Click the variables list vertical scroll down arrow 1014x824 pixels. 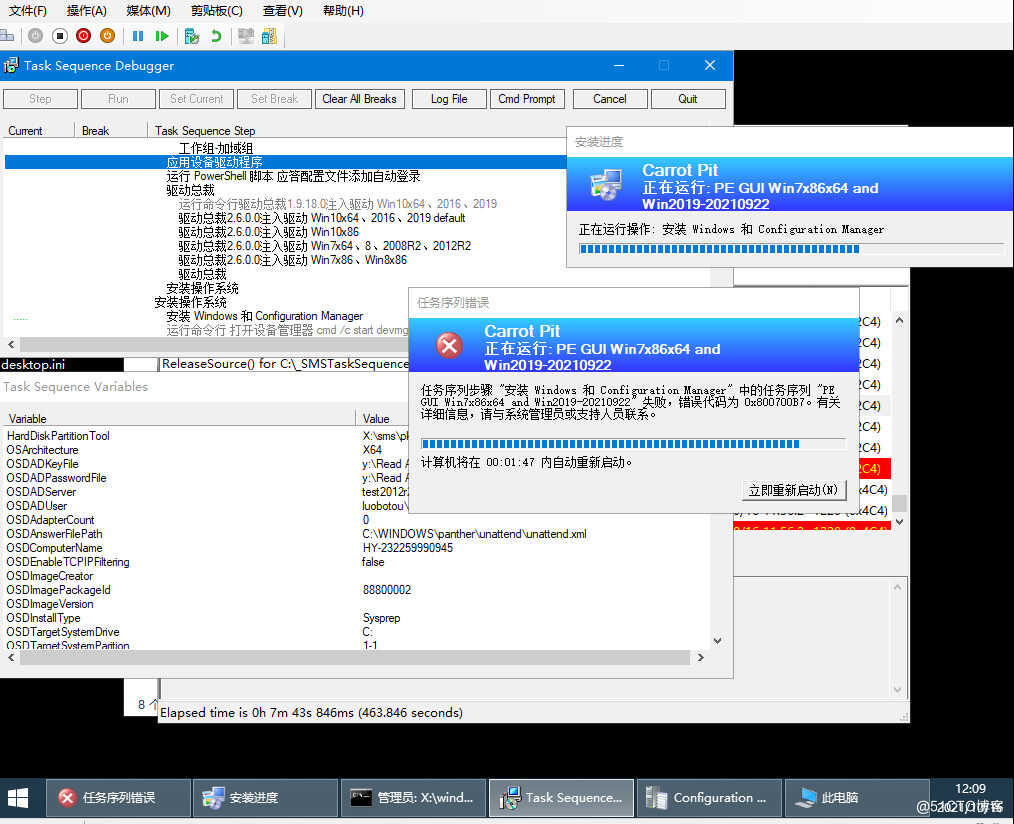point(718,640)
